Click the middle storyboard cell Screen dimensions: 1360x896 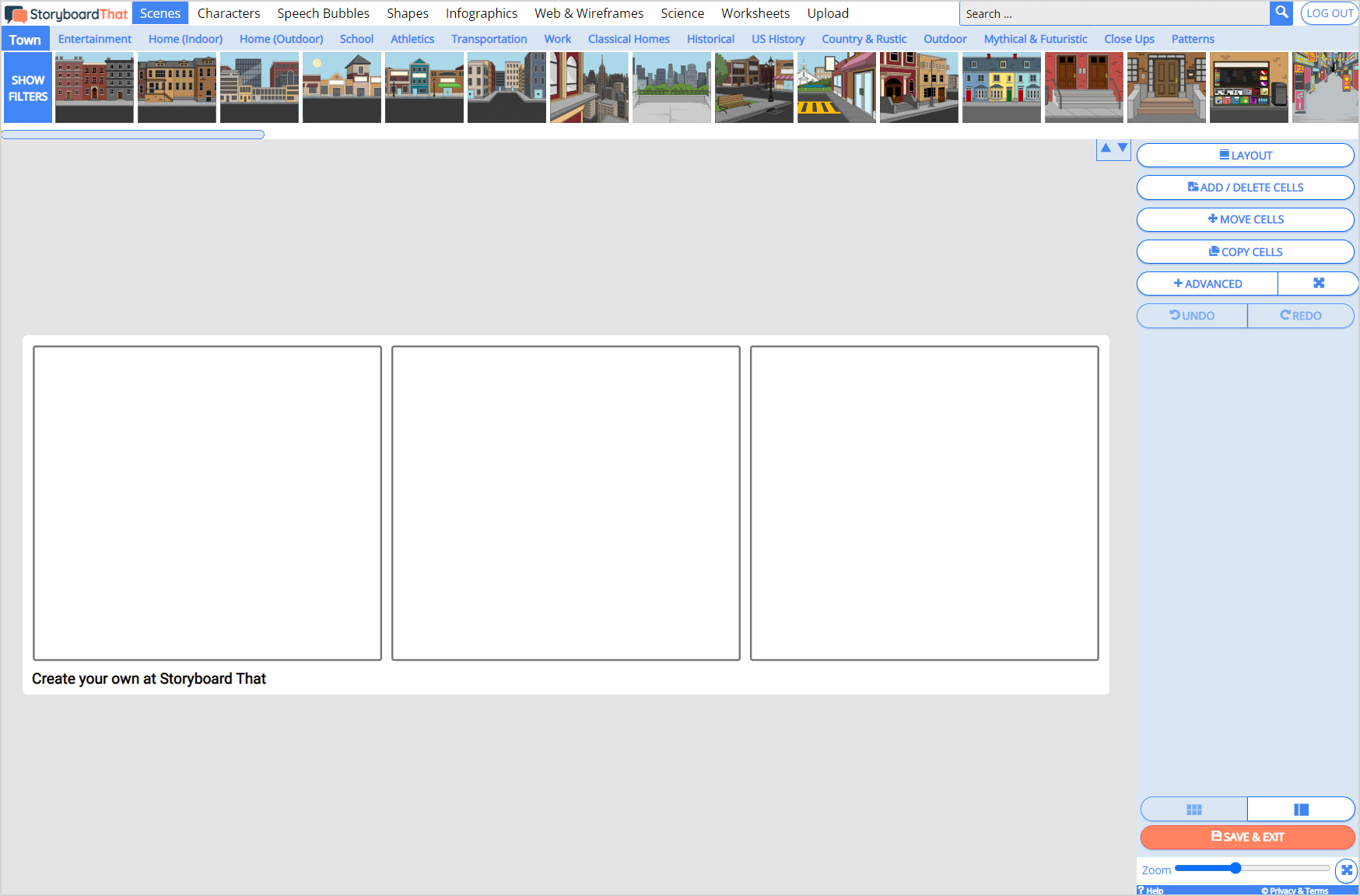click(566, 503)
